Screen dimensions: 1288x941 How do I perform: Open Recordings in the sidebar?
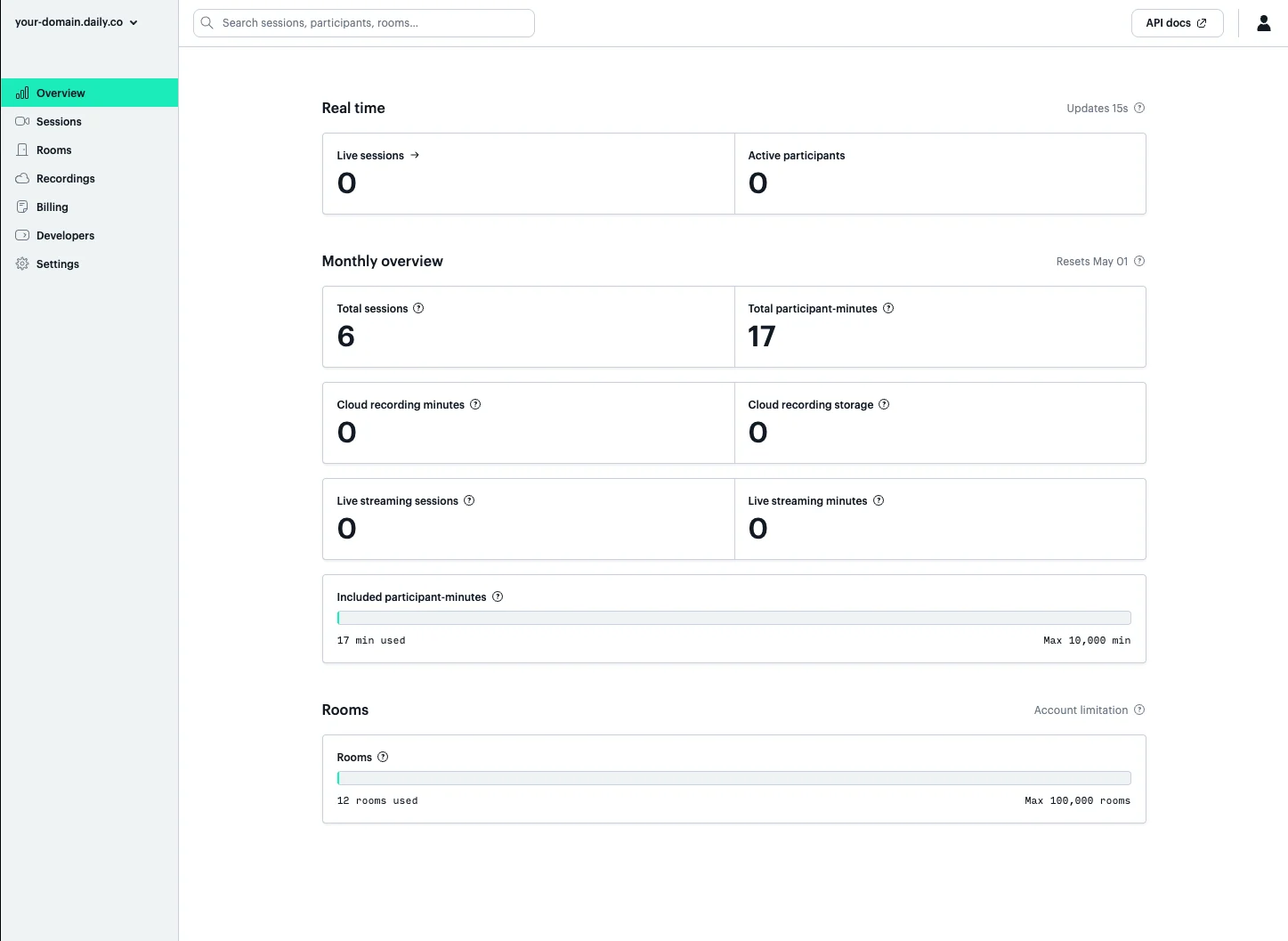[x=89, y=178]
